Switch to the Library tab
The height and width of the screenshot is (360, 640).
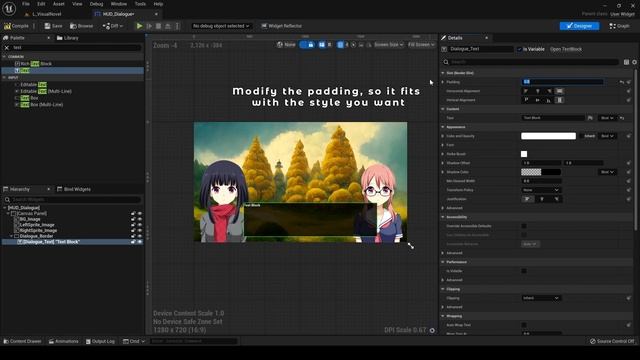(67, 38)
